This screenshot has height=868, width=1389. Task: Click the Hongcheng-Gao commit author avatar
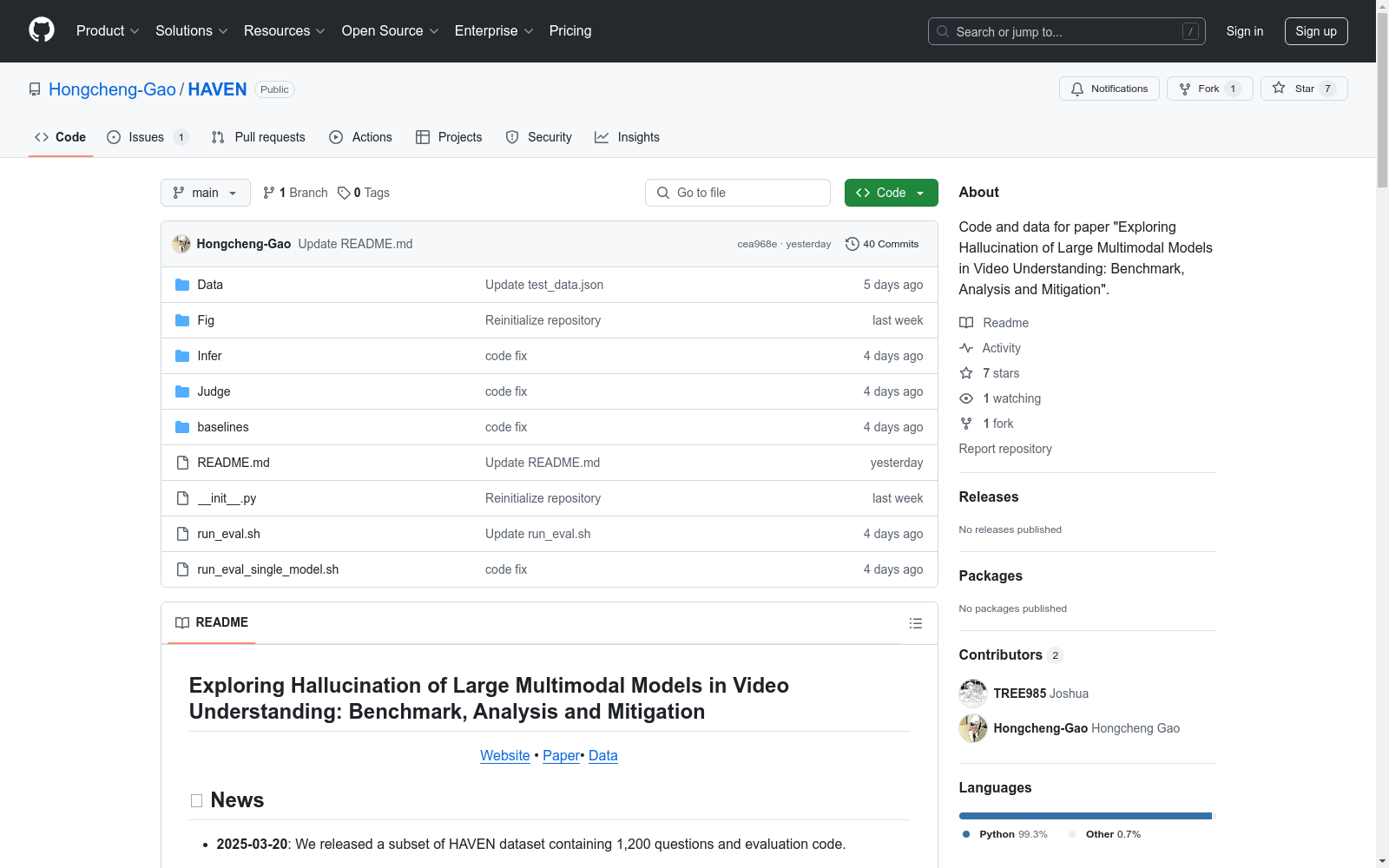coord(181,244)
